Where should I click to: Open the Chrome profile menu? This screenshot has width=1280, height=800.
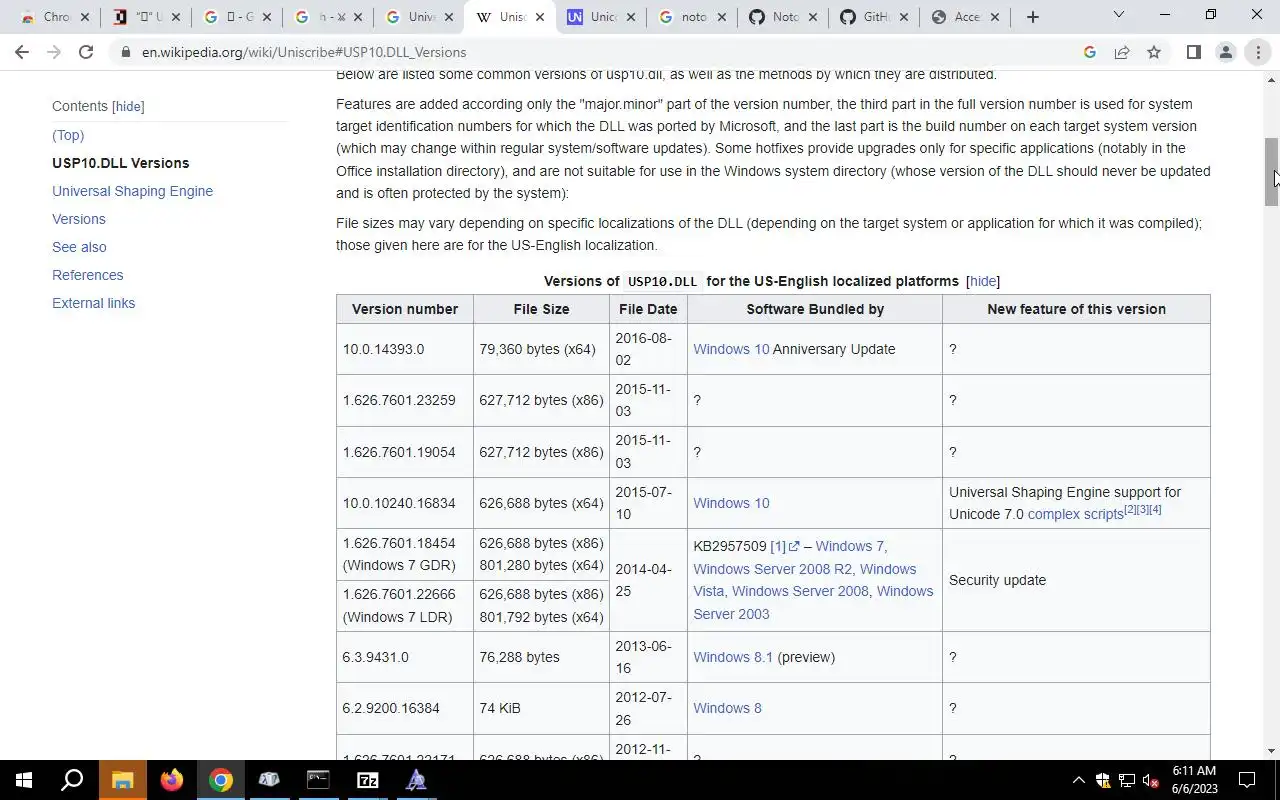click(x=1225, y=52)
